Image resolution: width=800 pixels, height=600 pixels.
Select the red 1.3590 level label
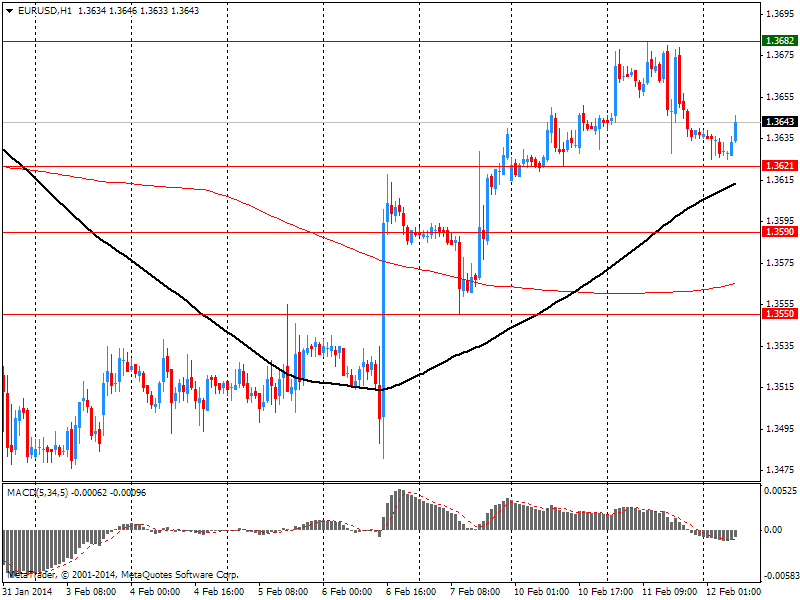(780, 232)
